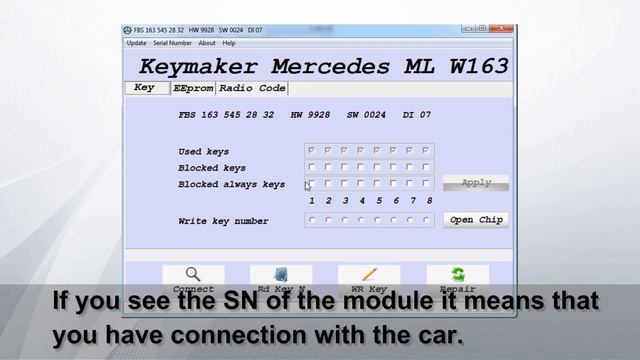Click the Repair green arrows button
640x360 pixels.
click(x=458, y=280)
